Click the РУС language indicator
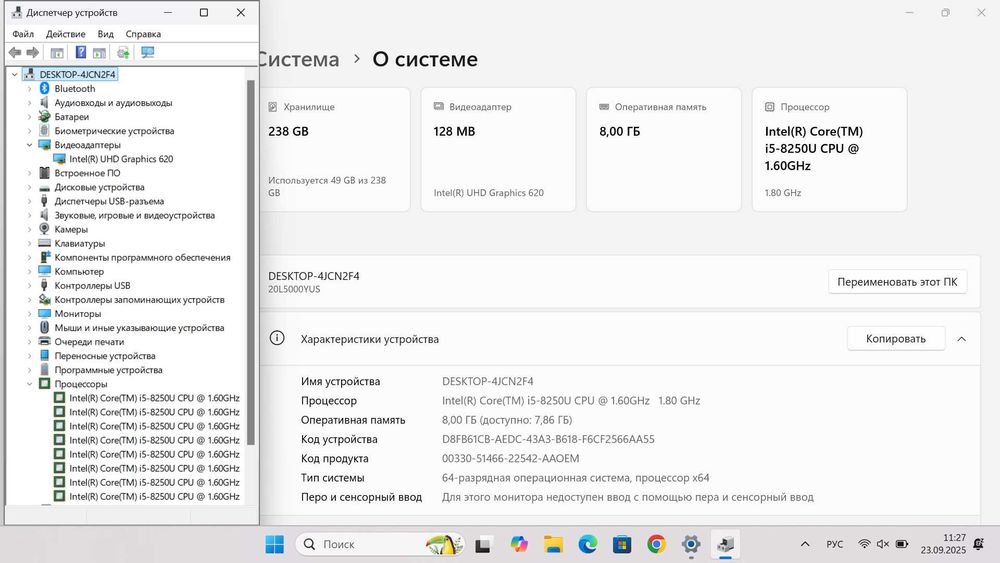The image size is (1000, 563). [834, 545]
